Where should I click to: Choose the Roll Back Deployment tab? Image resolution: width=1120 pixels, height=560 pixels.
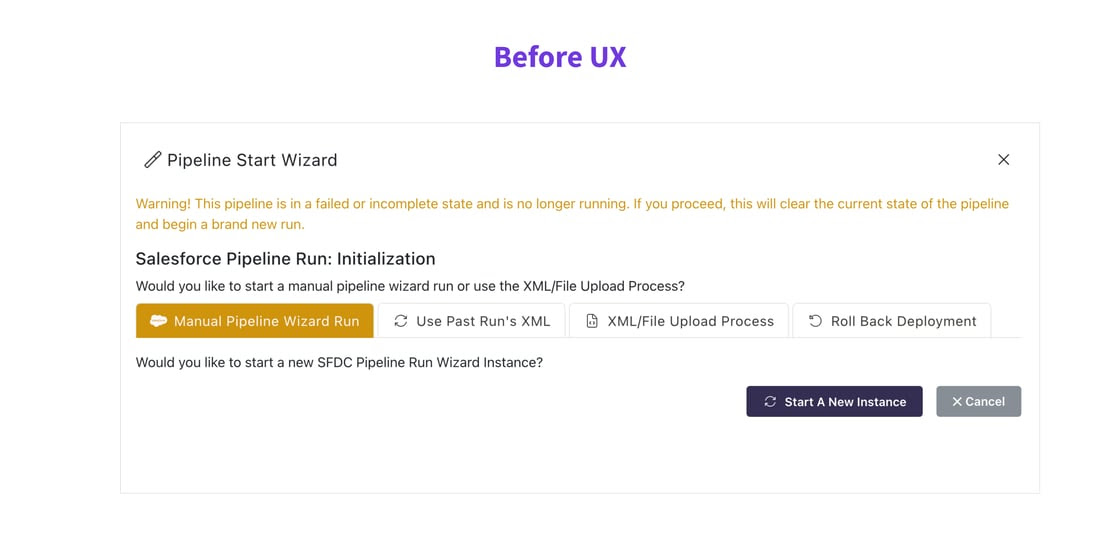903,321
